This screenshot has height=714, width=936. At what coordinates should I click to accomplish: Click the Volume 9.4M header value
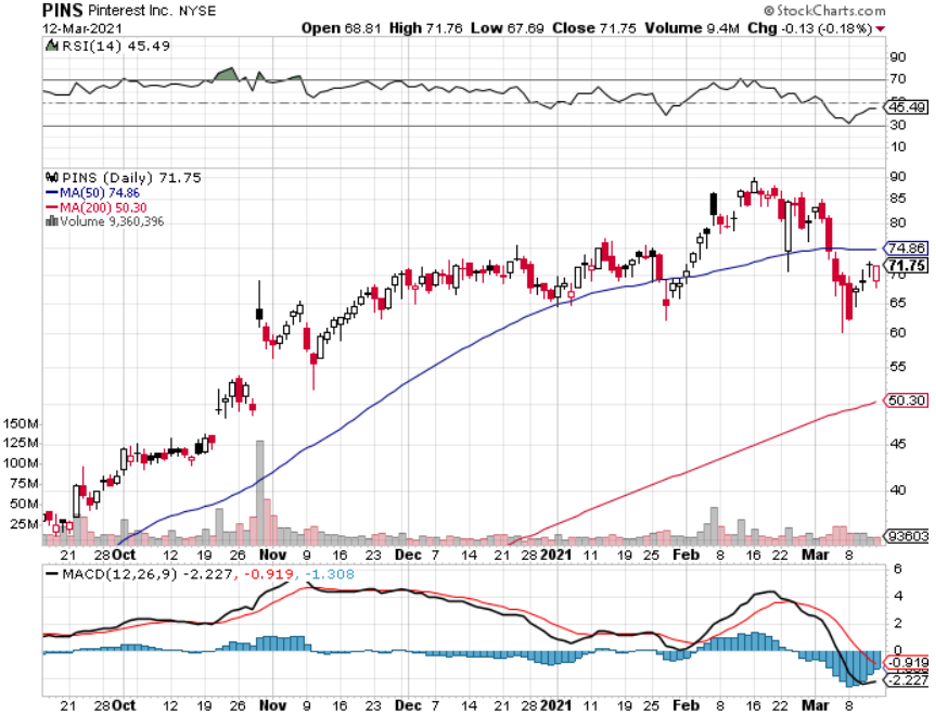click(692, 28)
